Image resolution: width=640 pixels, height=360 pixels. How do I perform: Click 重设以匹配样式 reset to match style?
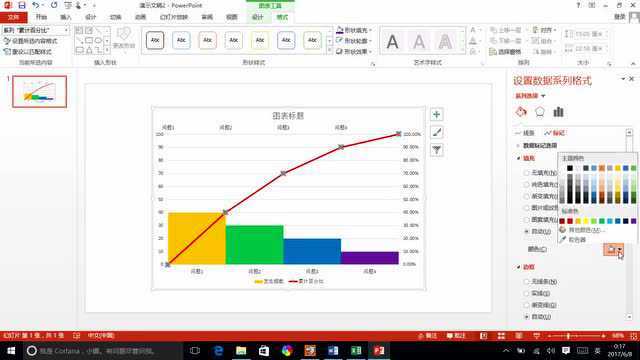(x=27, y=52)
